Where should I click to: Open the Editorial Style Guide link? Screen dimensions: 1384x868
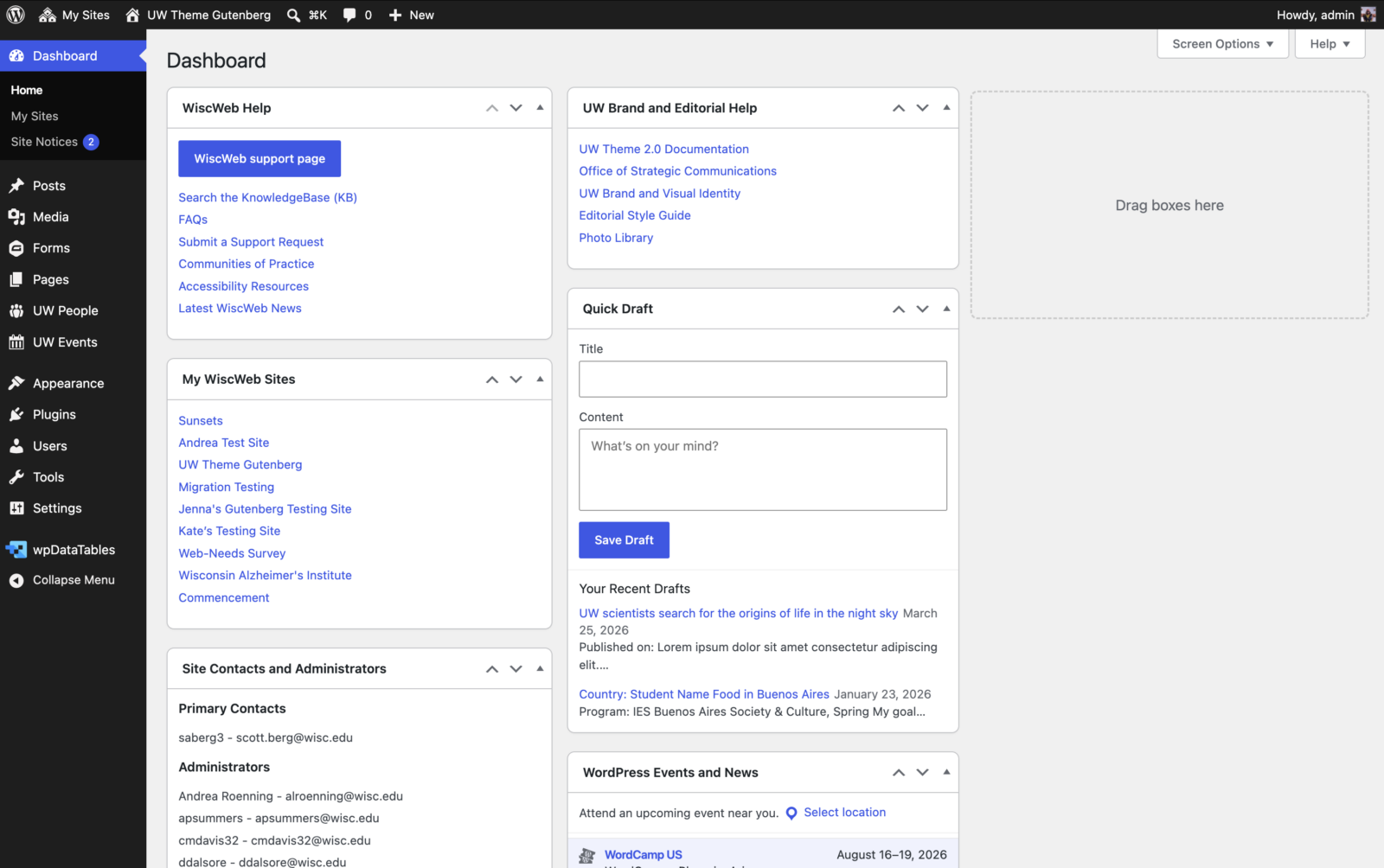click(x=635, y=215)
